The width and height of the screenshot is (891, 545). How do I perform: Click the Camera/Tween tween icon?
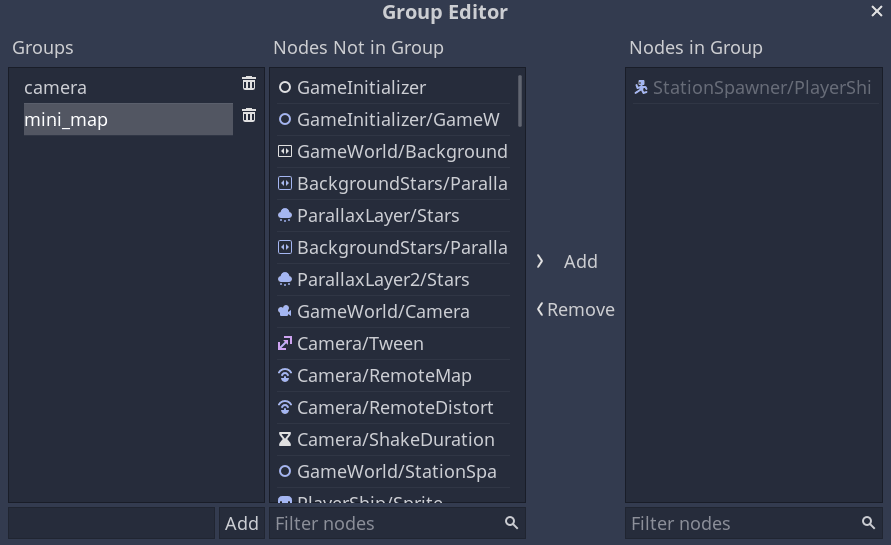pos(285,343)
